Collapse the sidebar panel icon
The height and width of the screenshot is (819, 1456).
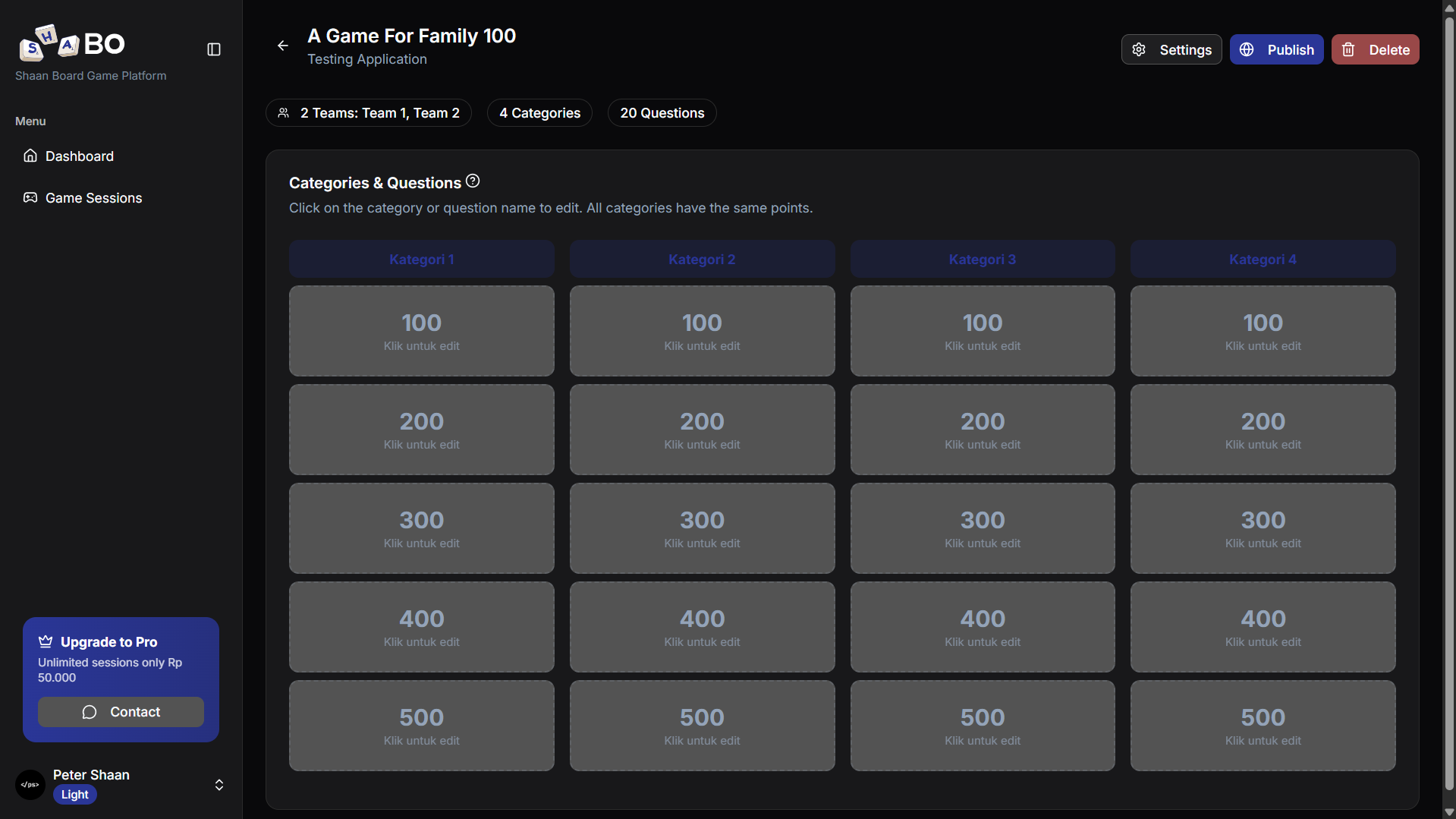tap(214, 49)
